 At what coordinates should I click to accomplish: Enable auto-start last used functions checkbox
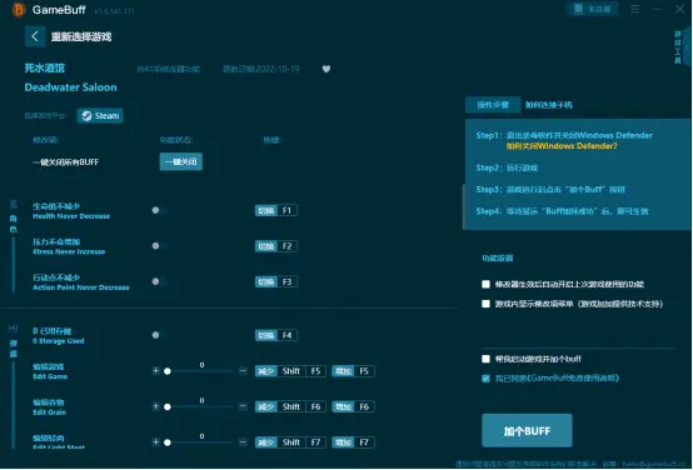[x=486, y=284]
